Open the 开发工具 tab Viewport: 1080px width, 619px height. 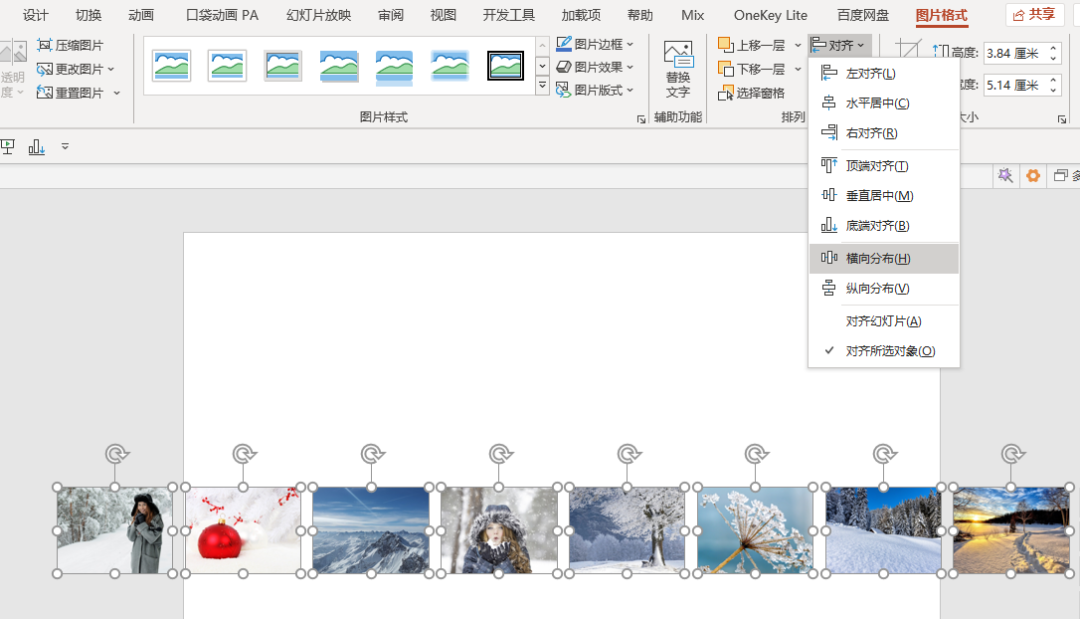[x=508, y=14]
